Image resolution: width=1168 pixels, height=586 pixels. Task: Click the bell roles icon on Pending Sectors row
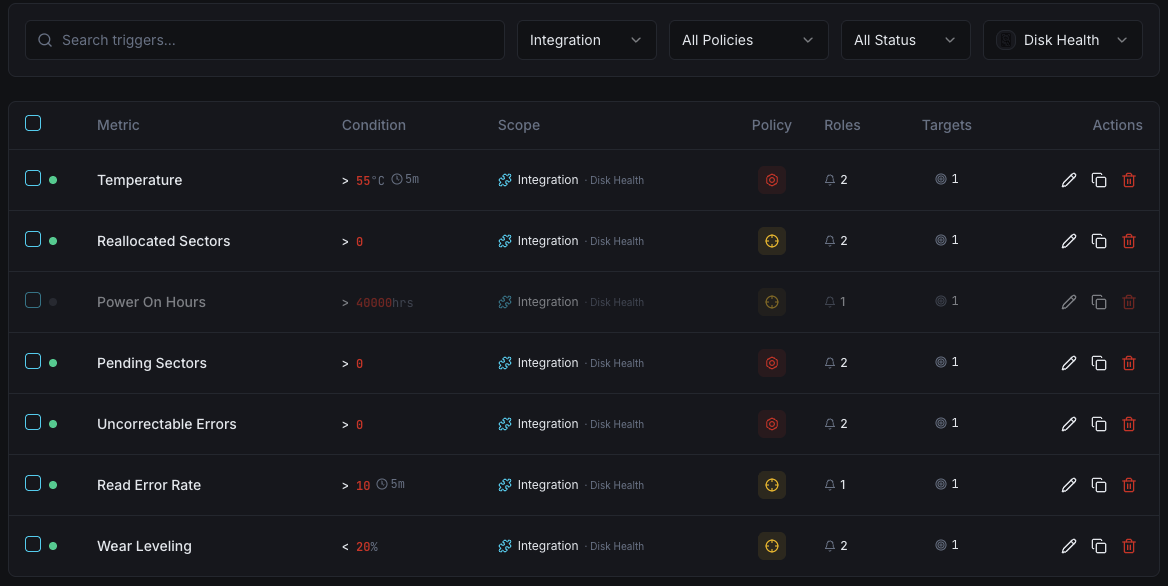tap(829, 363)
